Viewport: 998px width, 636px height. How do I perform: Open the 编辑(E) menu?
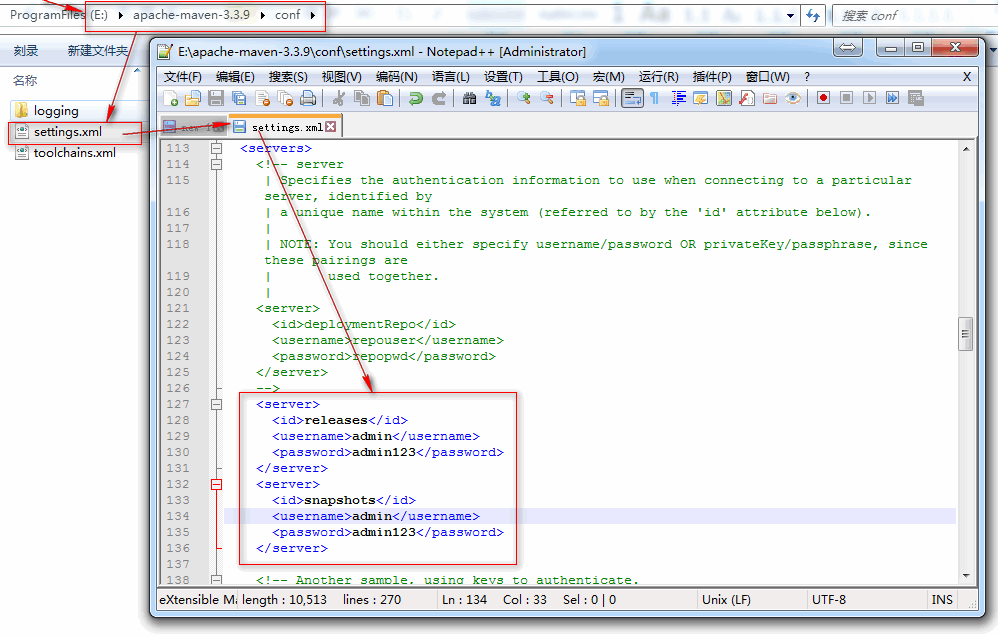coord(235,76)
